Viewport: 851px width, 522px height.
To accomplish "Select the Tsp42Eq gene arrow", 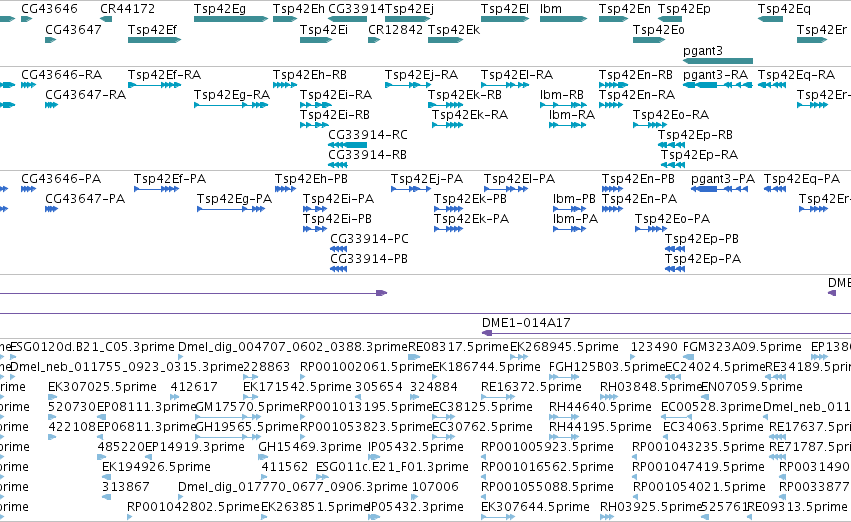I will (x=770, y=19).
